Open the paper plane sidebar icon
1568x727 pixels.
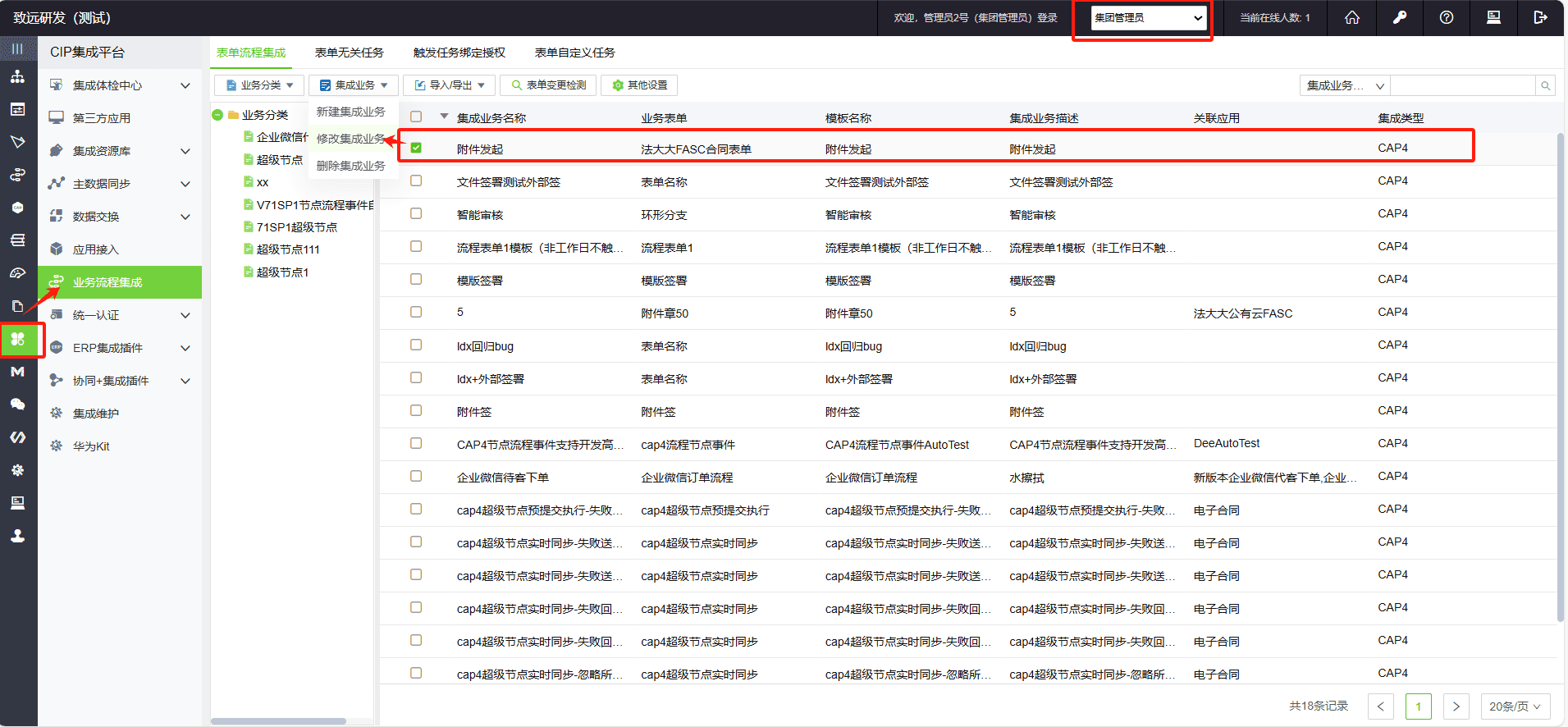coord(17,142)
